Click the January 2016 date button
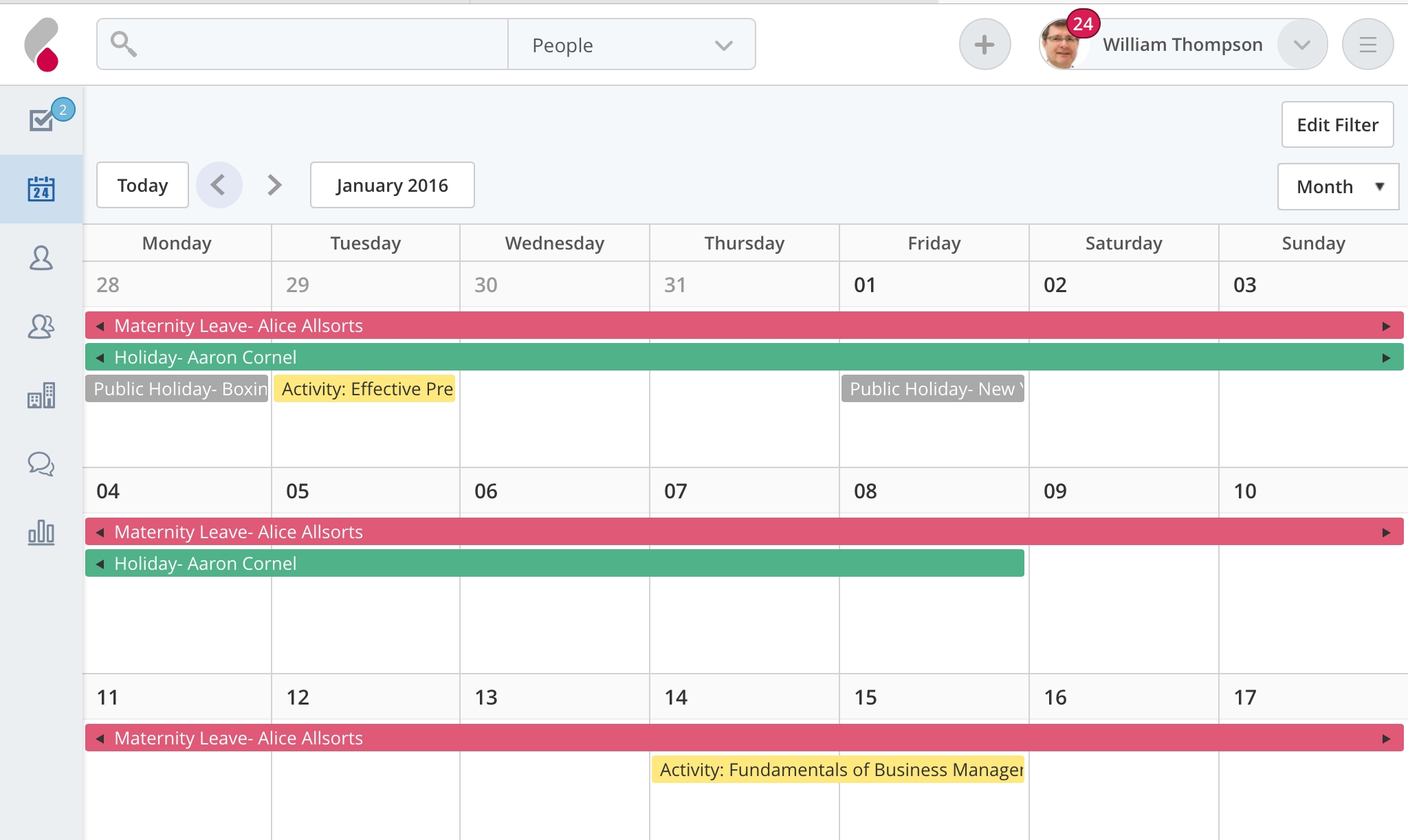The image size is (1408, 840). point(392,185)
